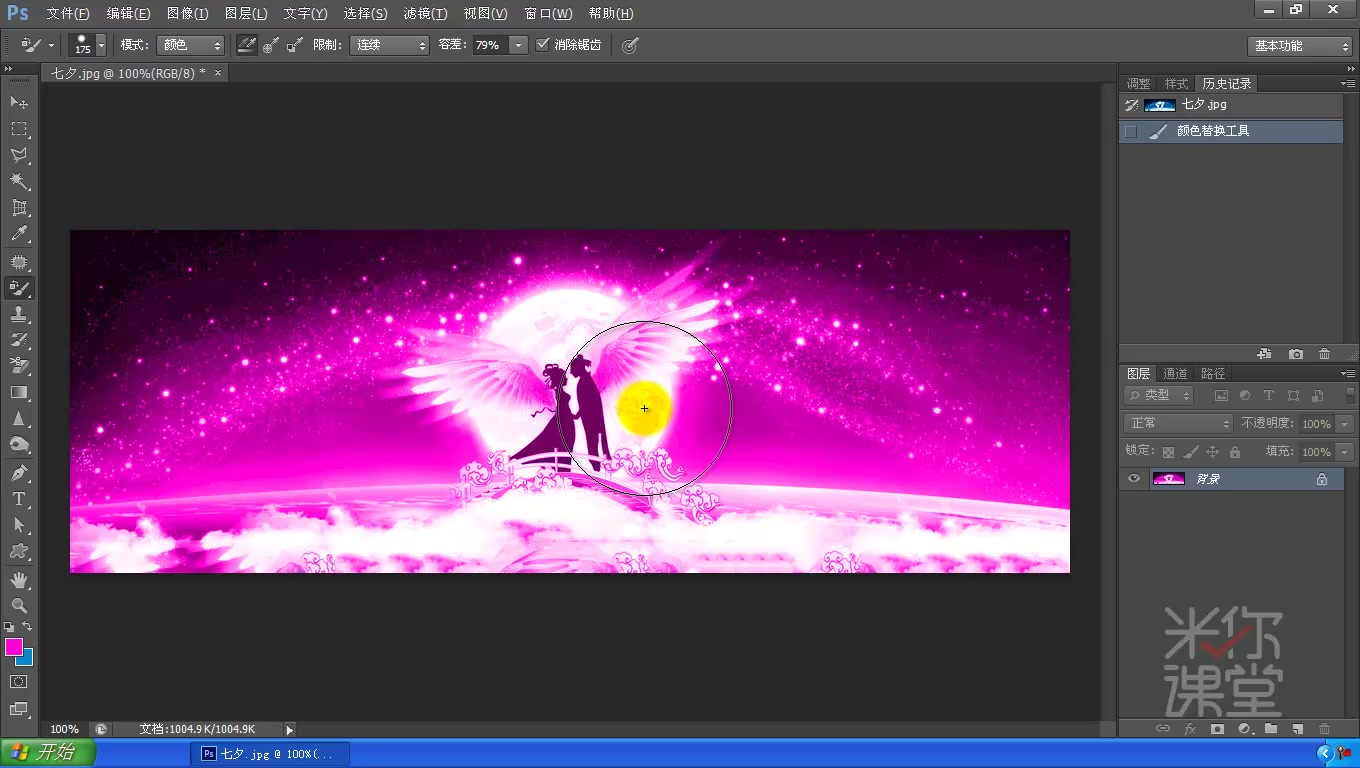Select the Magic Wand tool
Screen dimensions: 1360x768
(19, 181)
